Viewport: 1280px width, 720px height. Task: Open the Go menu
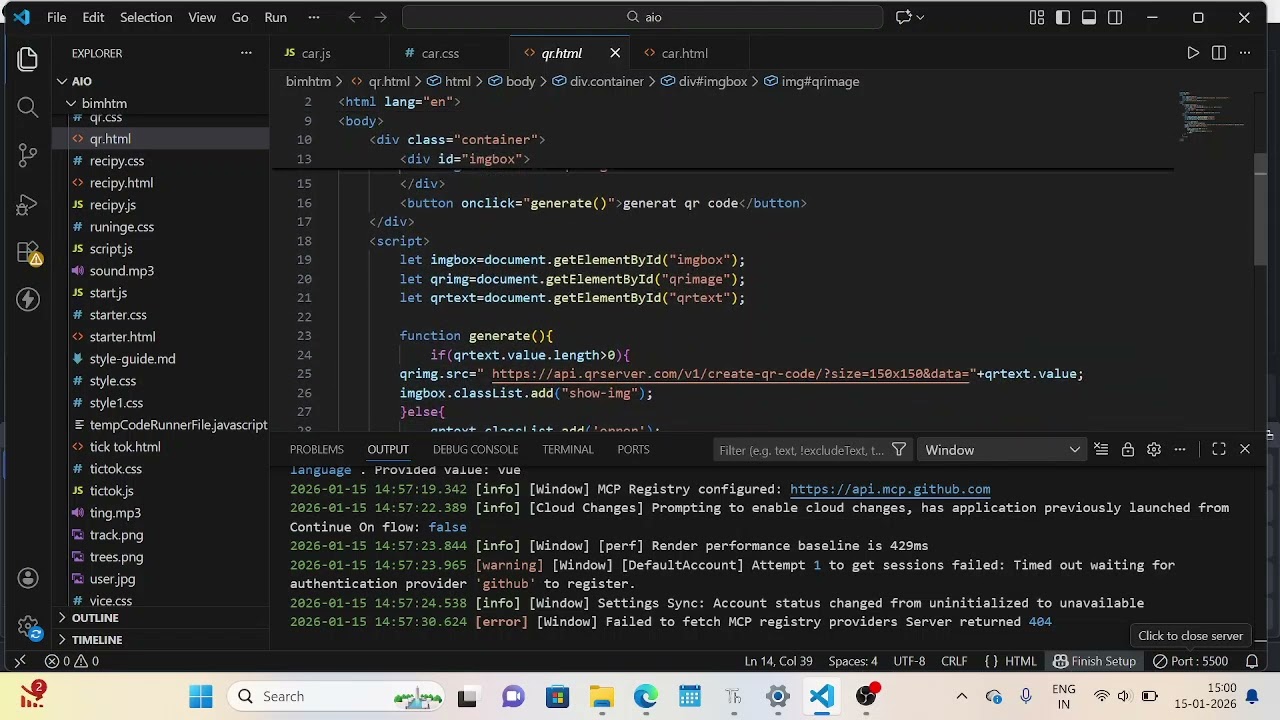tap(240, 17)
